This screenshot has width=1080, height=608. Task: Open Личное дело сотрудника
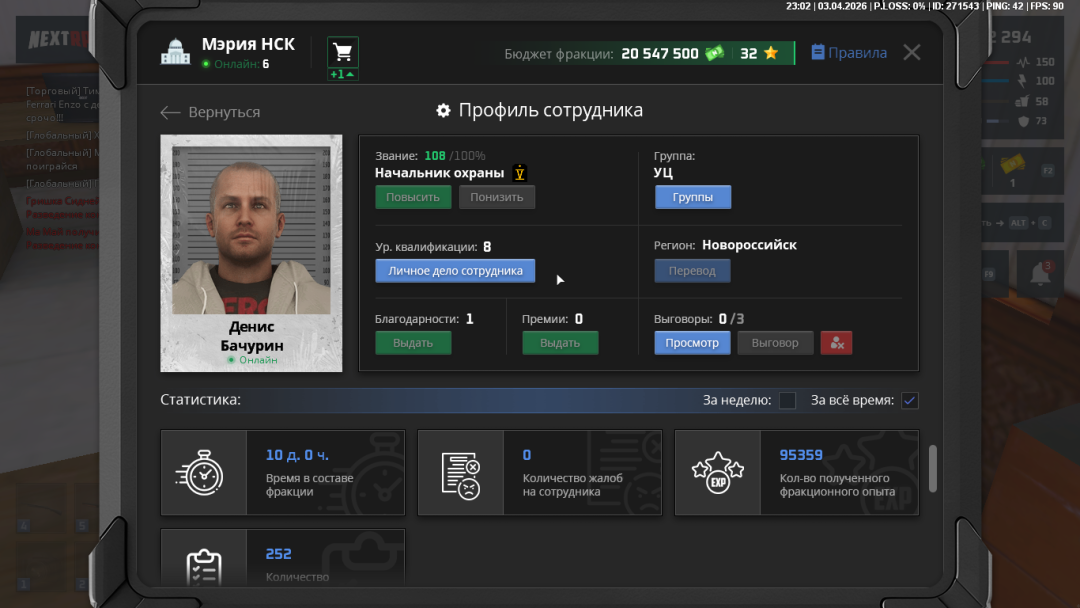455,271
